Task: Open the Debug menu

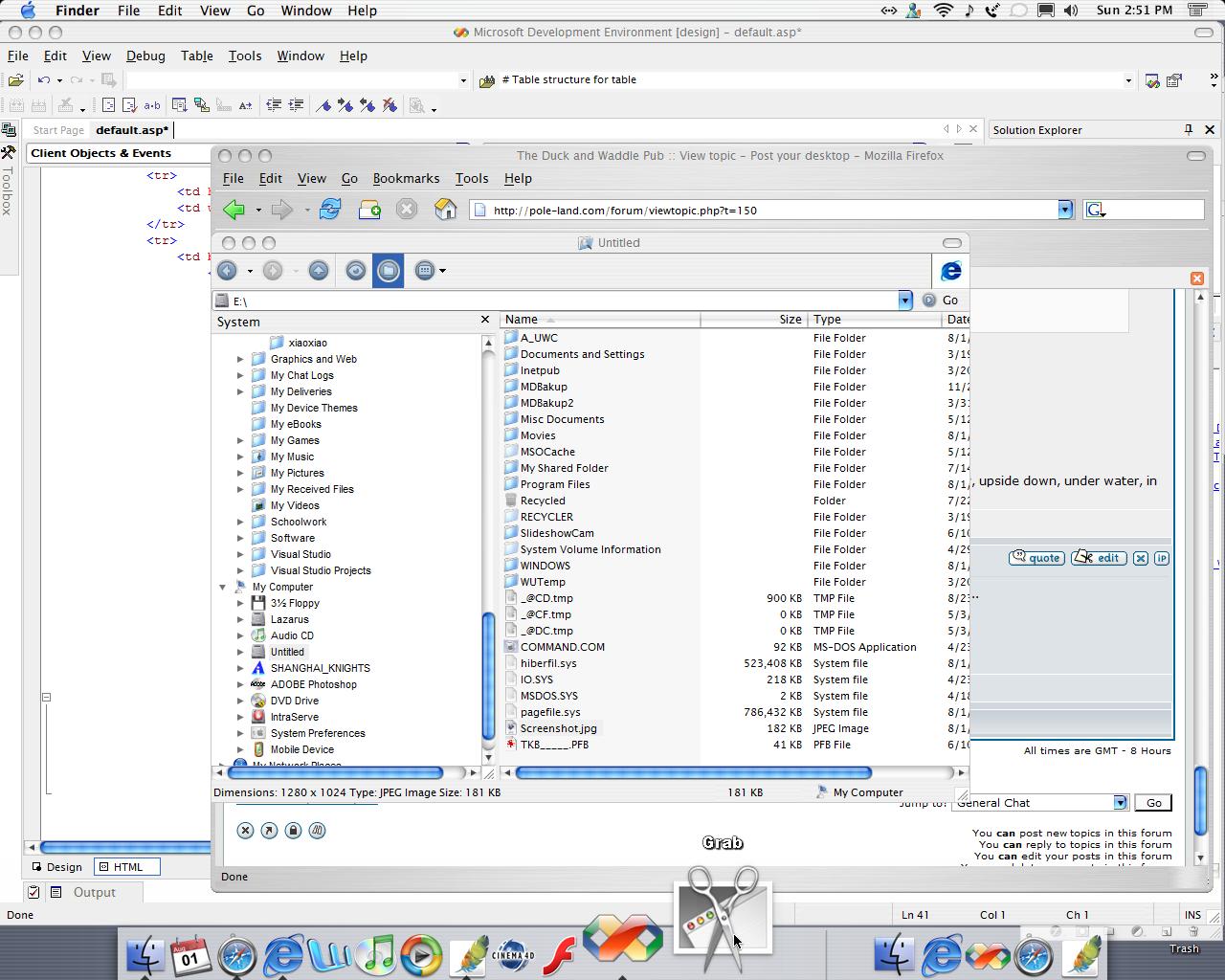Action: [145, 56]
